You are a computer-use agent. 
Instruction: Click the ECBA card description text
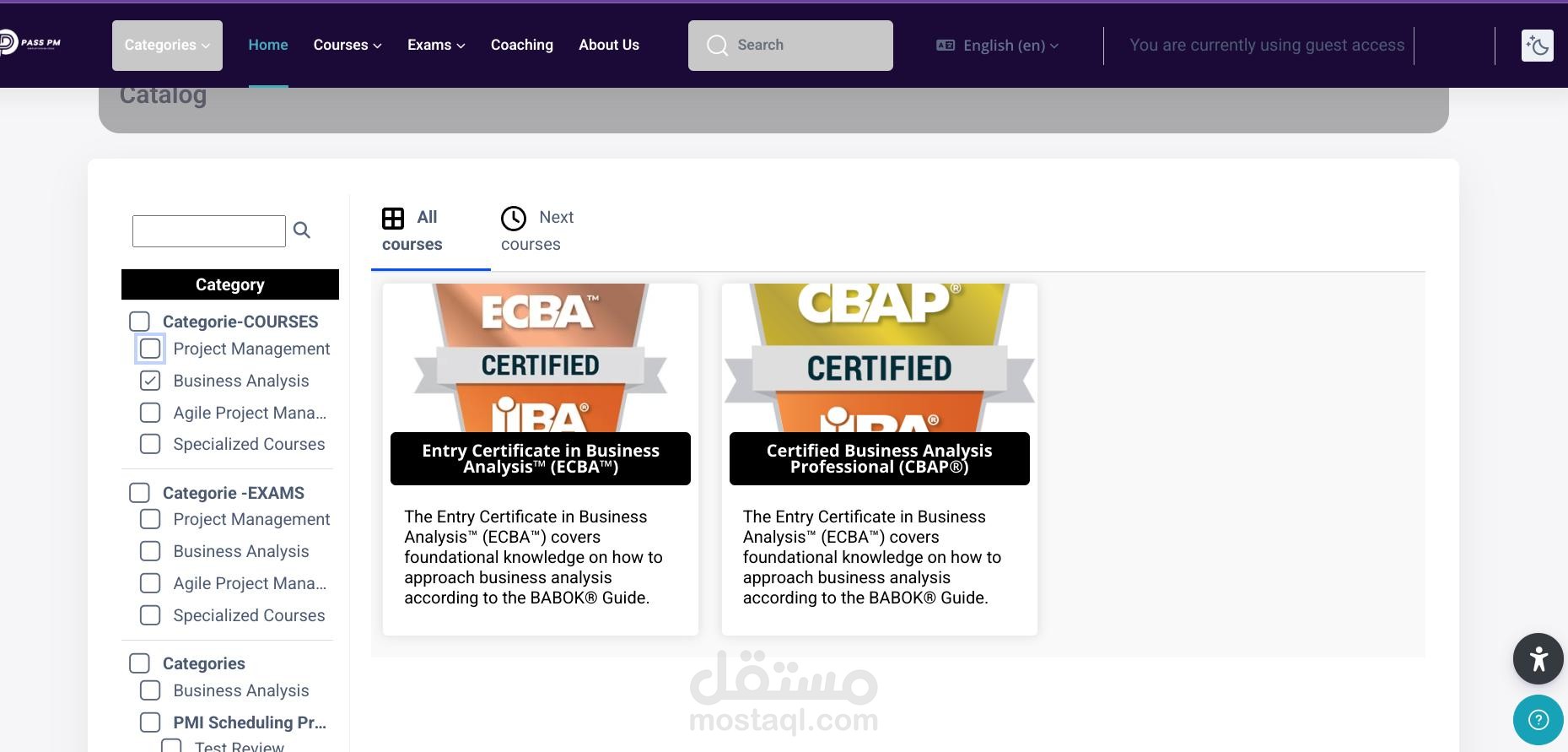click(533, 557)
